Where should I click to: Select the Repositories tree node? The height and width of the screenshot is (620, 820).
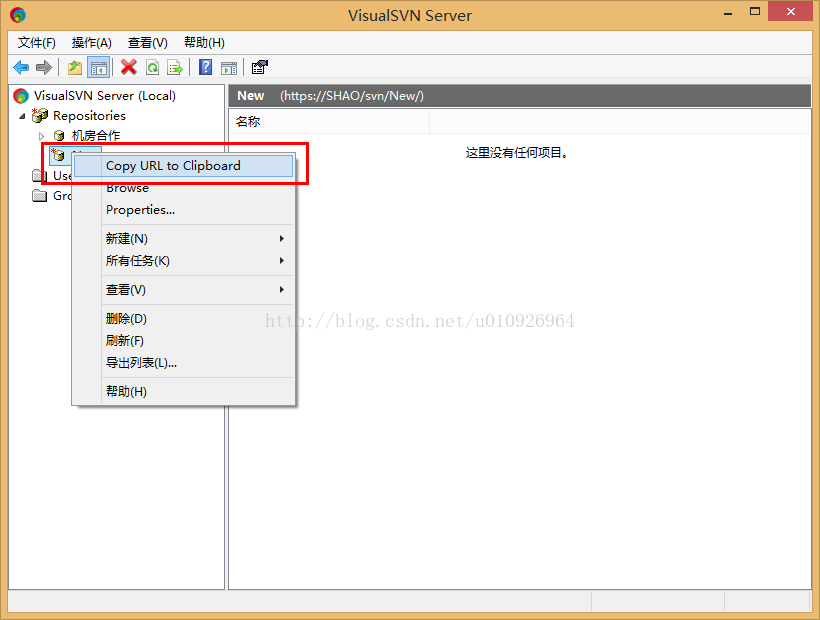pyautogui.click(x=89, y=116)
